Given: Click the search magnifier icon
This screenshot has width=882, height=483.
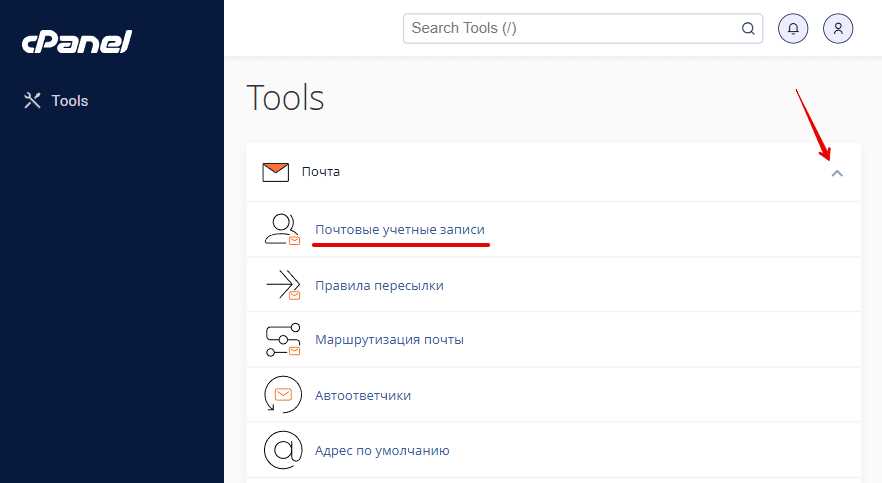Looking at the screenshot, I should [x=748, y=28].
